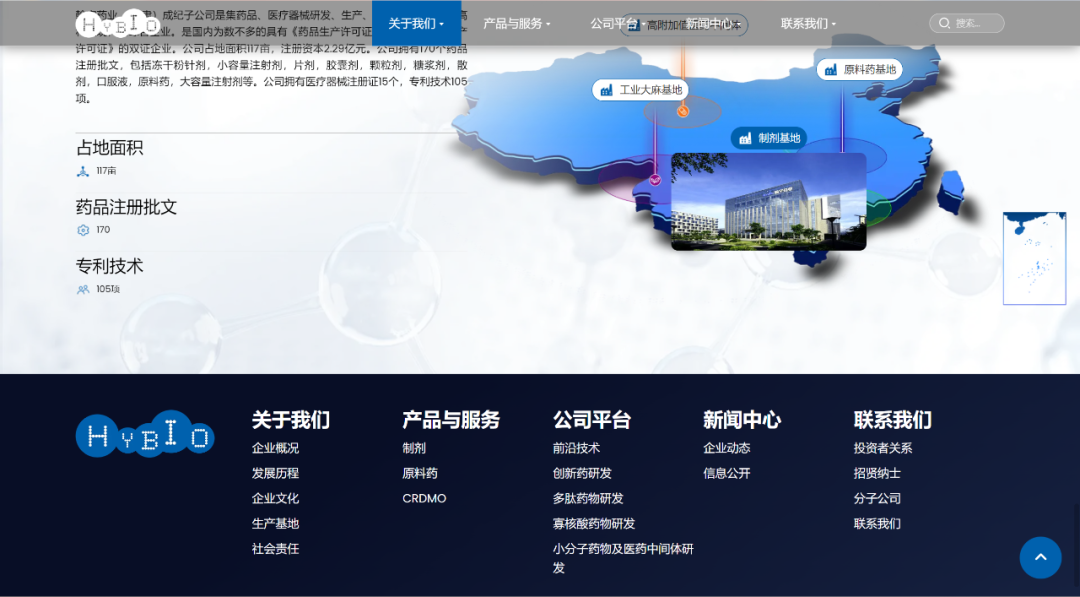The width and height of the screenshot is (1080, 597).
Task: Click the 117亩 value text
Action: click(106, 171)
